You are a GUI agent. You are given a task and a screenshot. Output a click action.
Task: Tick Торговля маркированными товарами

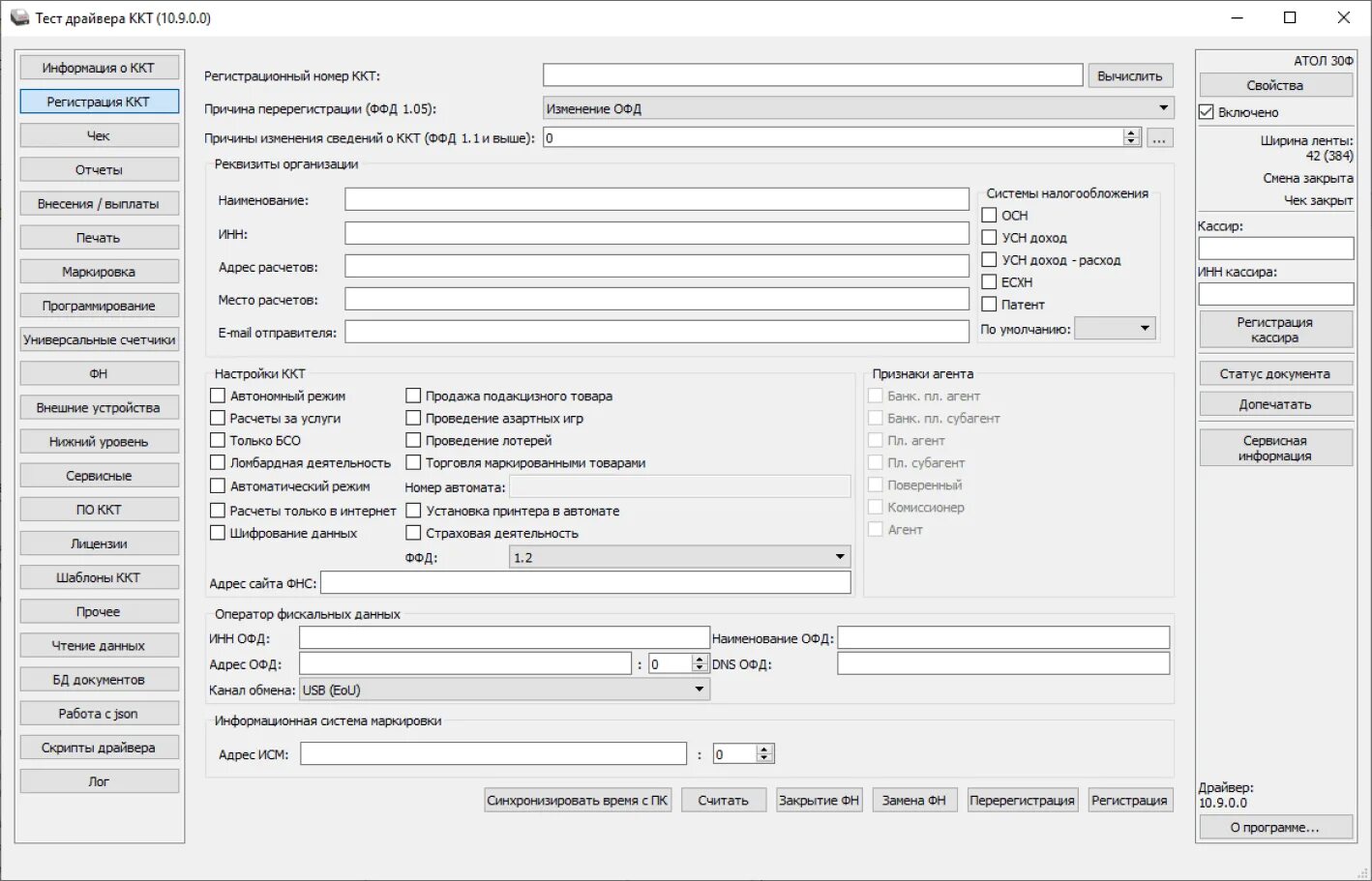point(413,462)
